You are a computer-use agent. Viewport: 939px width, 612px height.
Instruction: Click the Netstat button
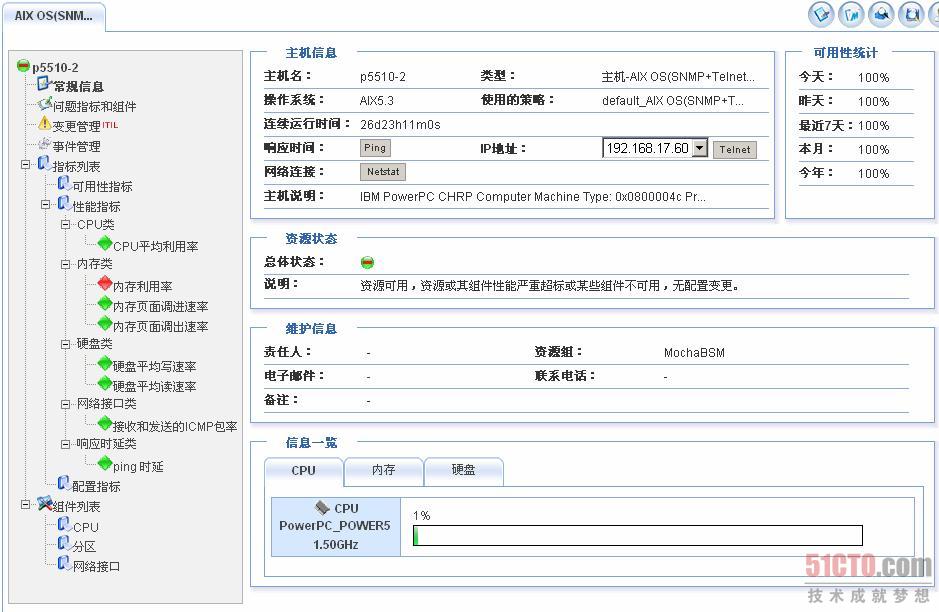pos(383,172)
